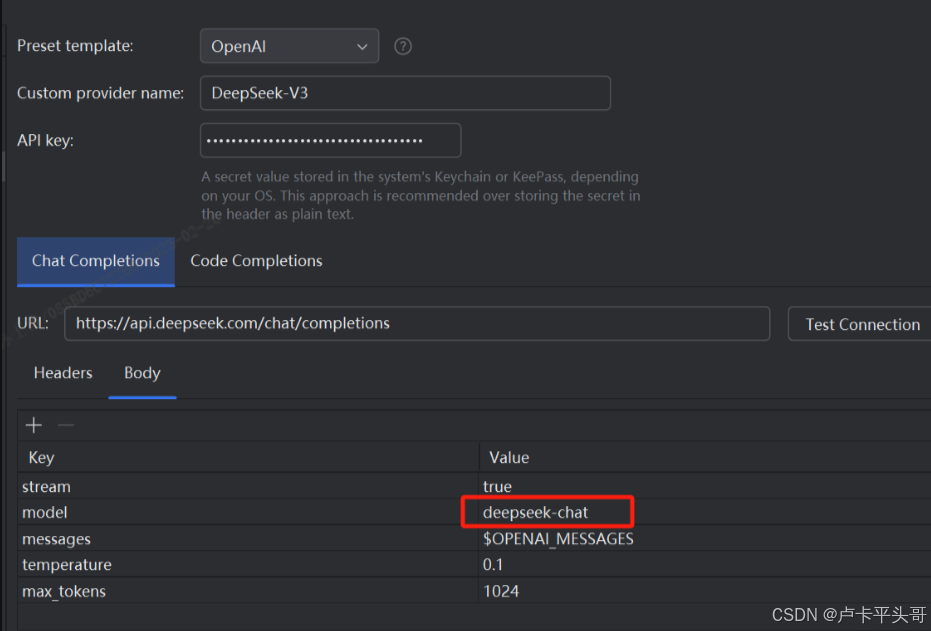Image resolution: width=931 pixels, height=631 pixels.
Task: Select the model key cell
Action: pyautogui.click(x=248, y=512)
